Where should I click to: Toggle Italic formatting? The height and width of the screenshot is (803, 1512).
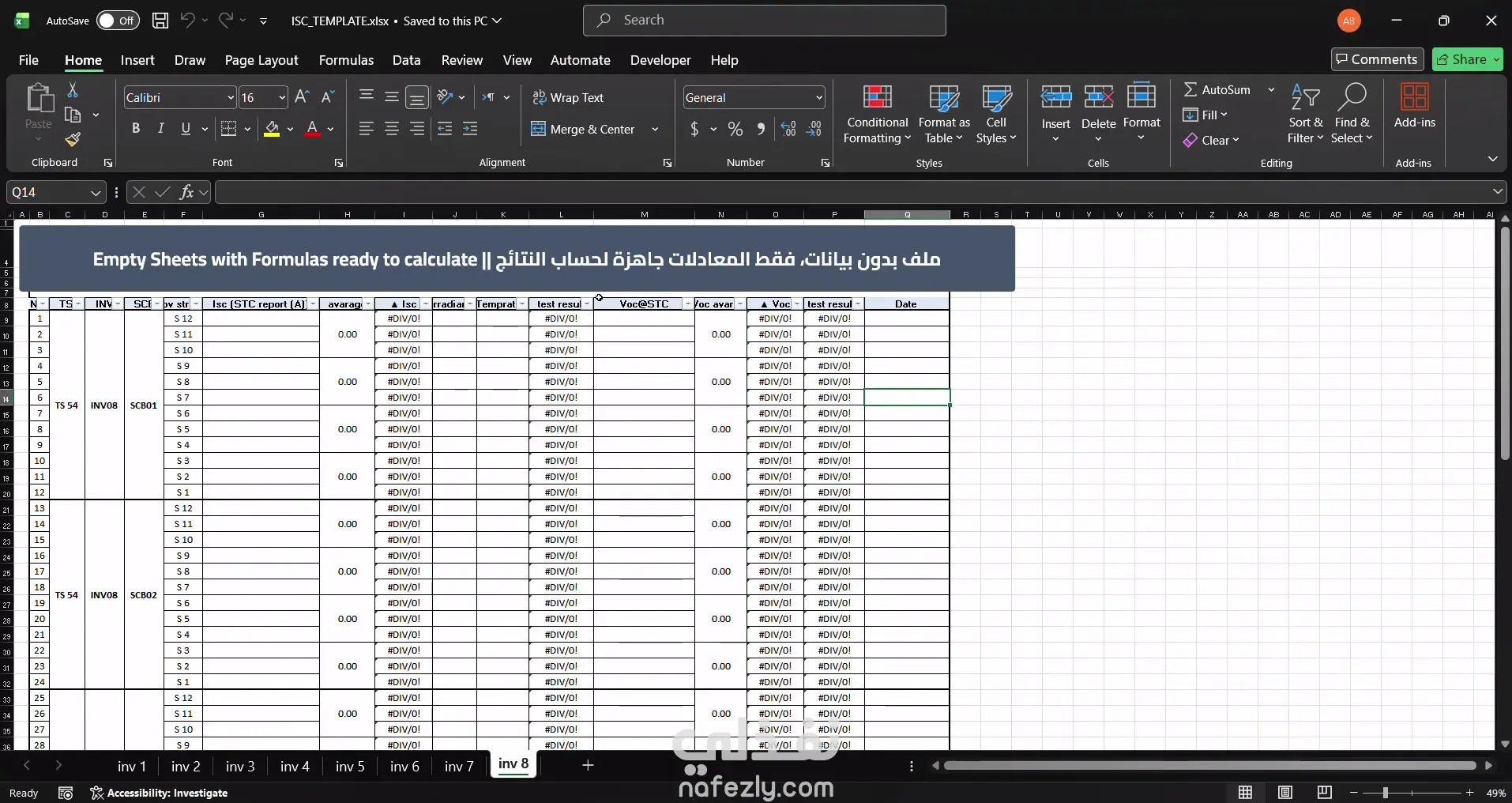[x=161, y=129]
